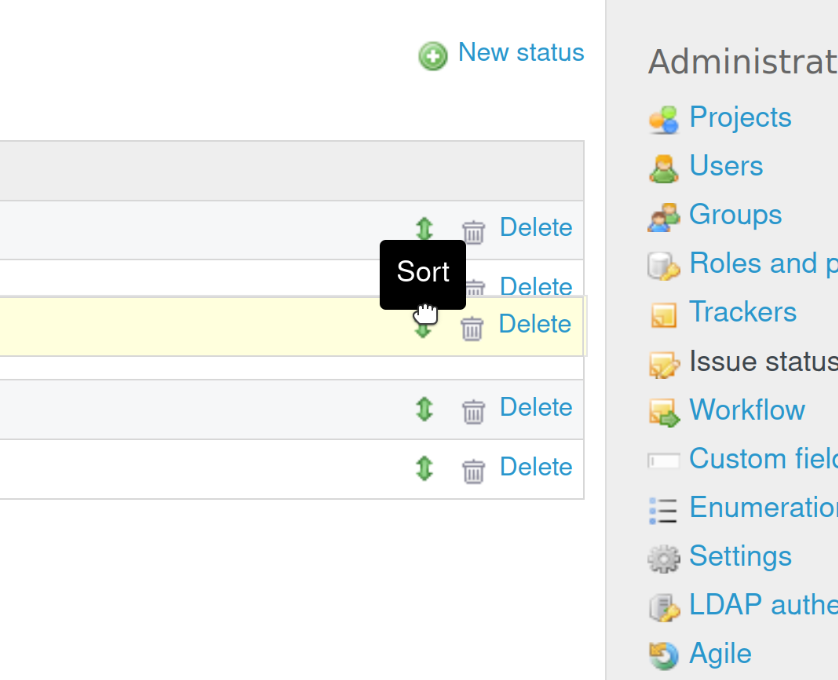Click the Agile icon in the sidebar

point(663,654)
